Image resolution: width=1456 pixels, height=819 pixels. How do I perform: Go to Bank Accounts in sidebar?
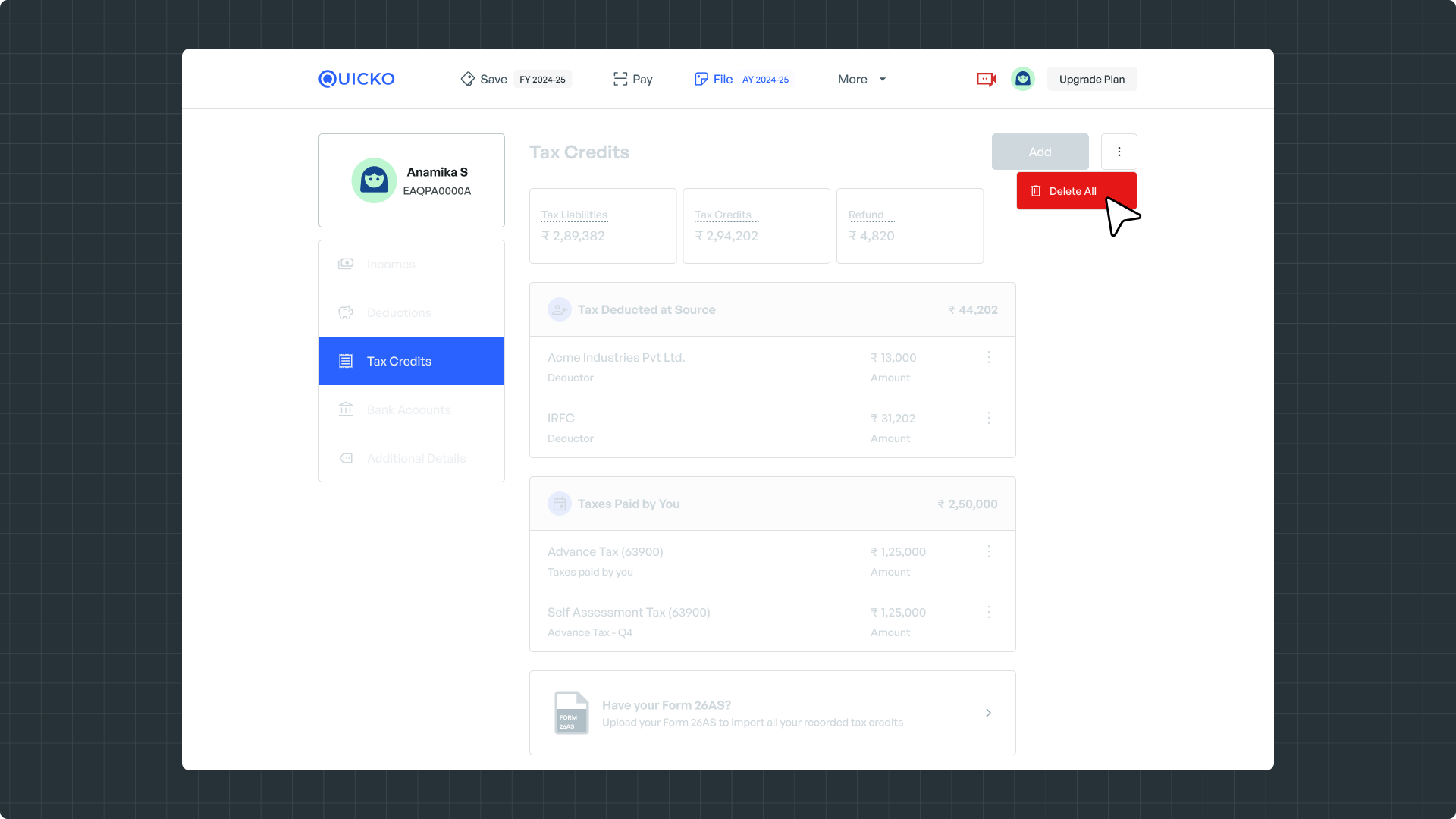click(409, 409)
